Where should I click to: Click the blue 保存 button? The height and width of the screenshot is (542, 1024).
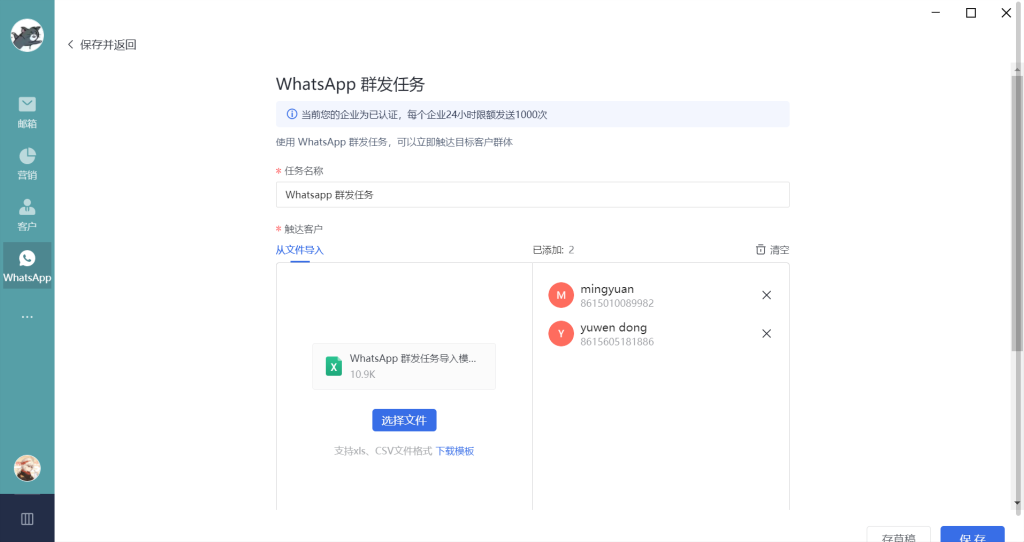(972, 536)
